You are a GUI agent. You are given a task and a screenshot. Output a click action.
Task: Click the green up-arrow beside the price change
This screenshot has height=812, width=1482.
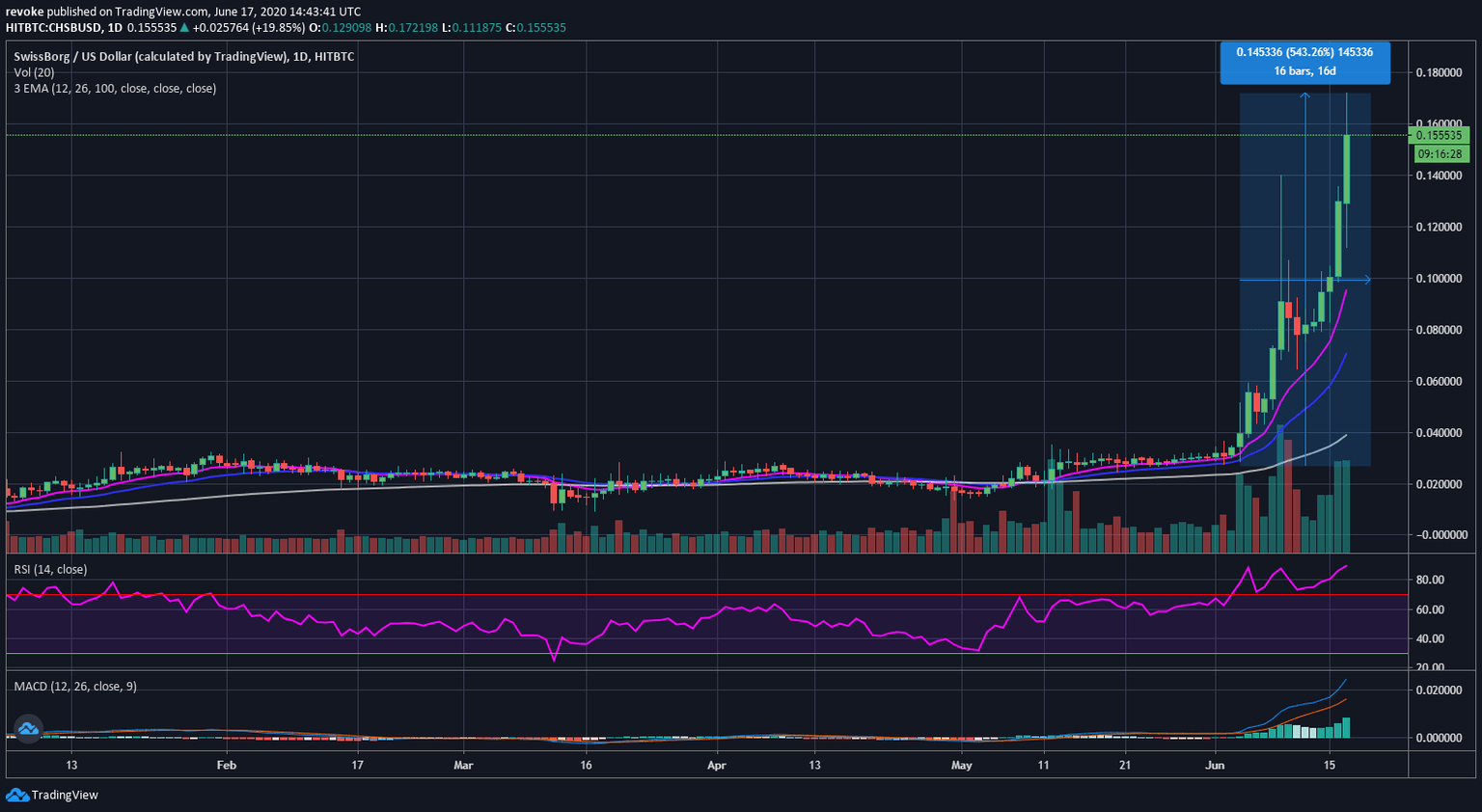click(x=184, y=28)
